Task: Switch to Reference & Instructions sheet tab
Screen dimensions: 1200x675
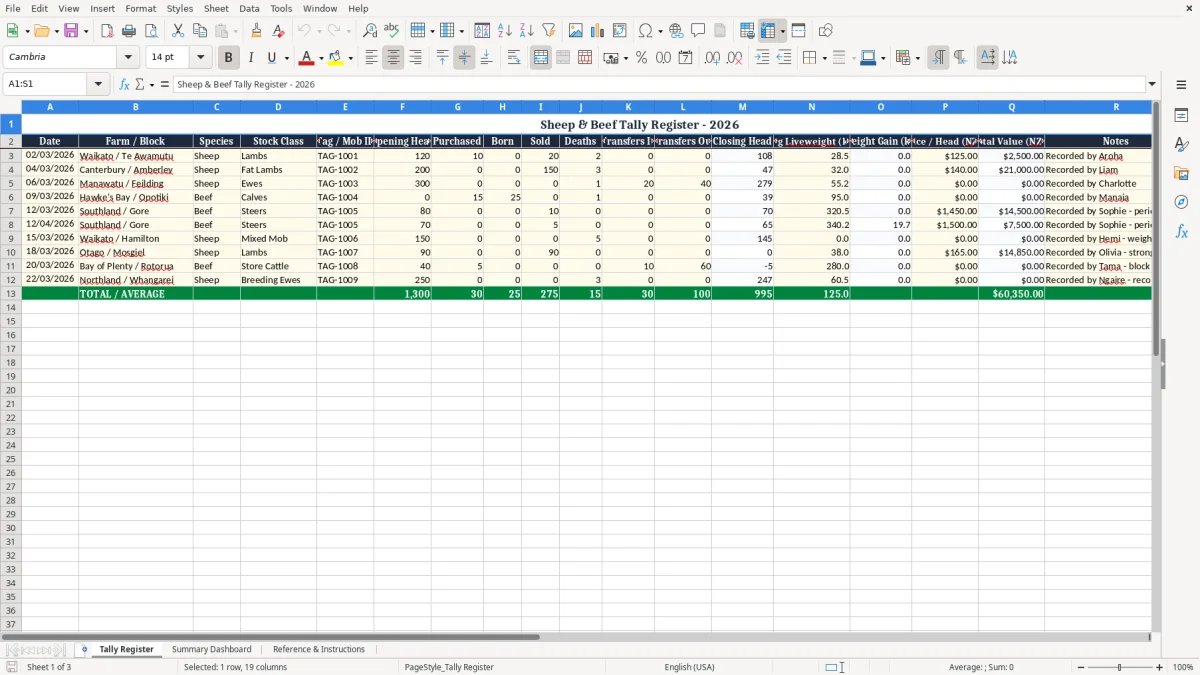Action: [x=319, y=649]
